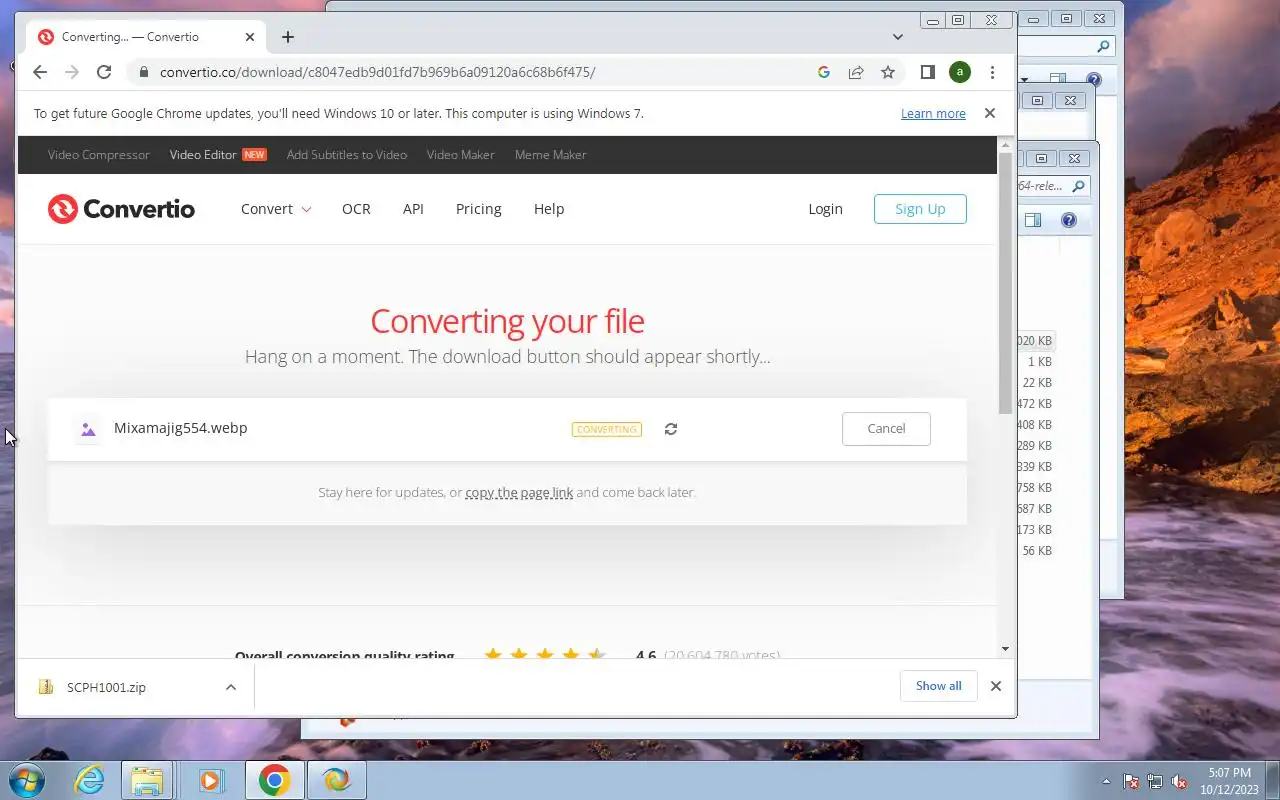
Task: Open the Windows Start menu
Action: click(25, 780)
